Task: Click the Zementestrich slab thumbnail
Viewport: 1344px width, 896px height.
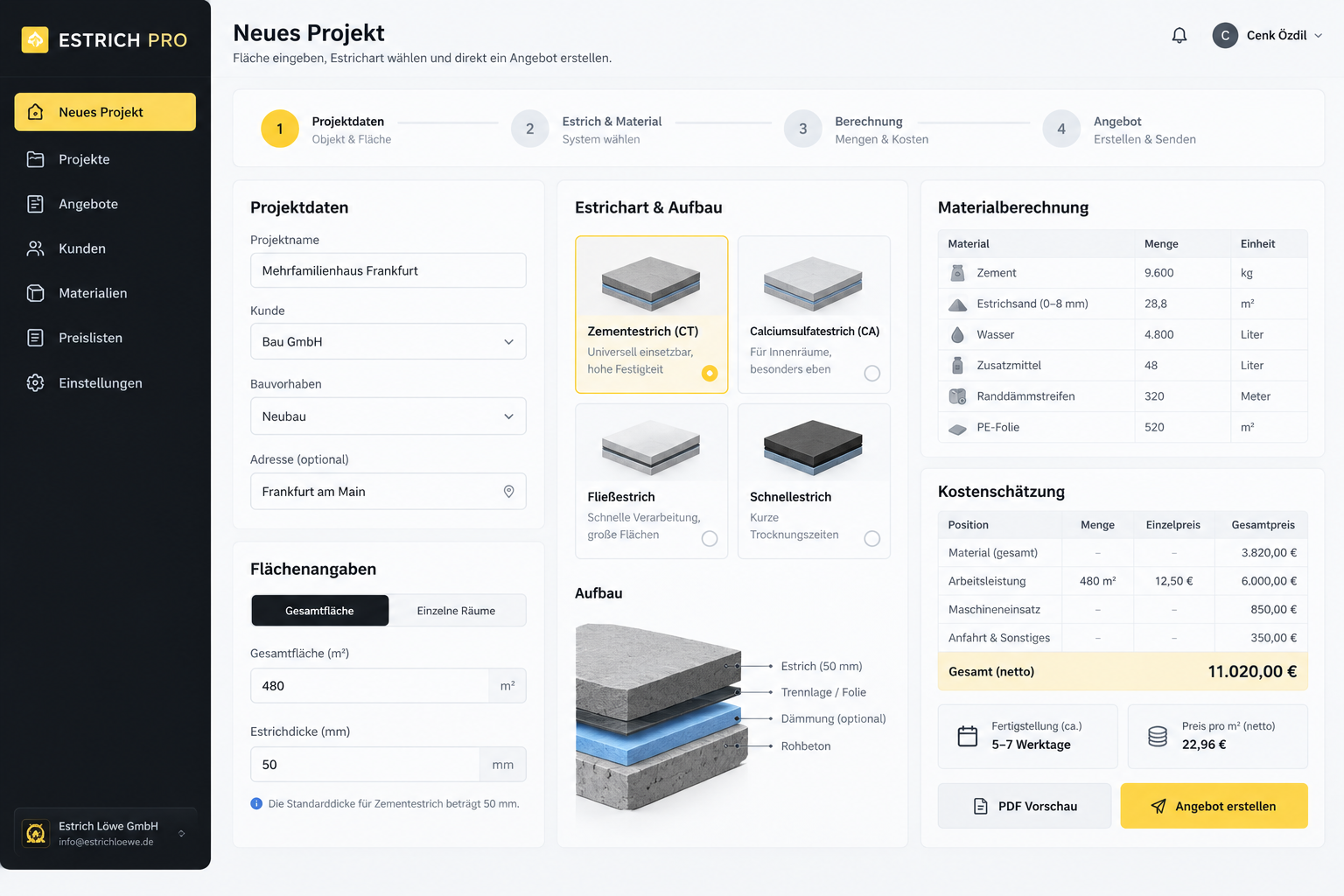Action: (651, 283)
